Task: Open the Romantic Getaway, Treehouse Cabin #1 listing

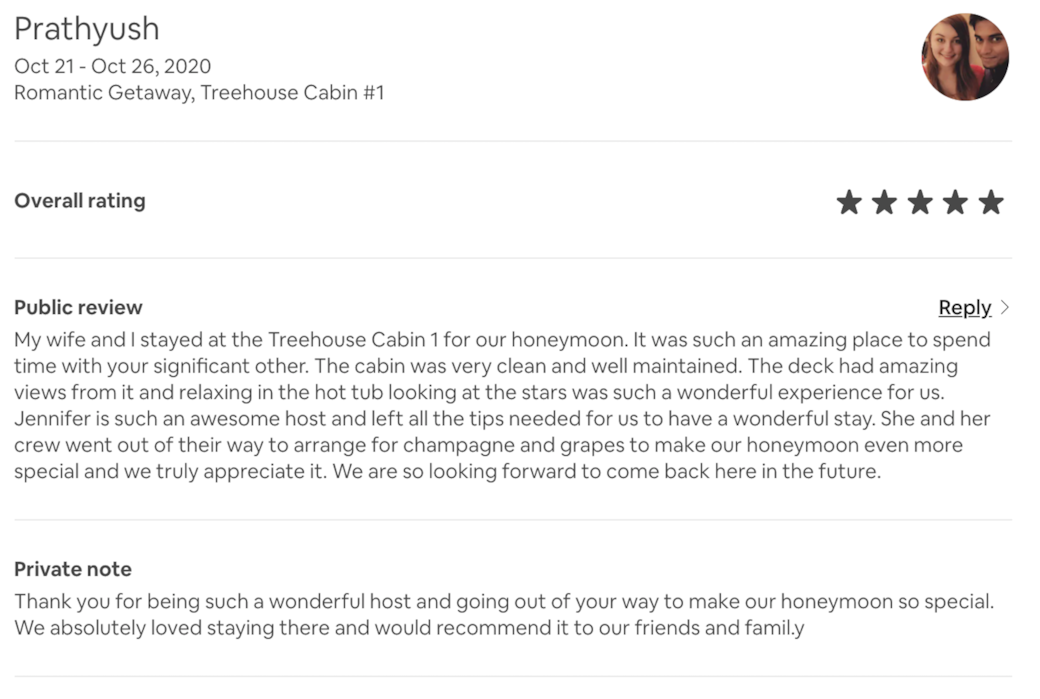Action: click(x=199, y=93)
